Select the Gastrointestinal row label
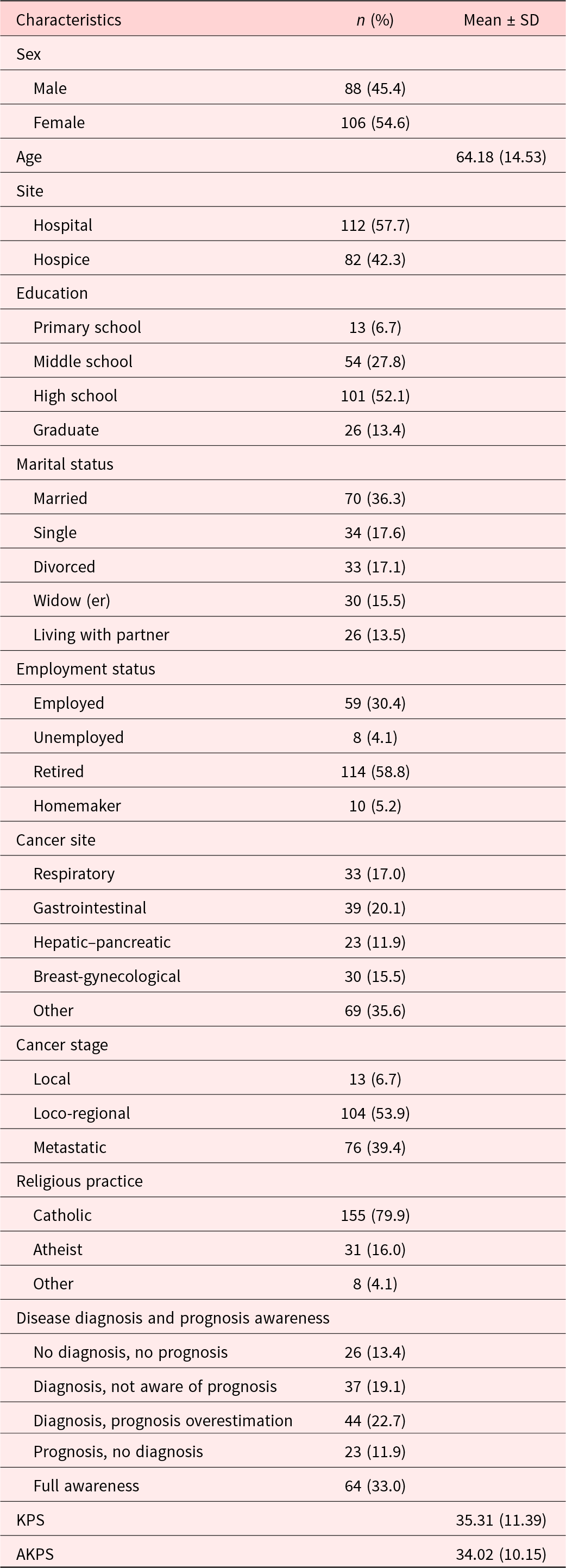 (90, 908)
